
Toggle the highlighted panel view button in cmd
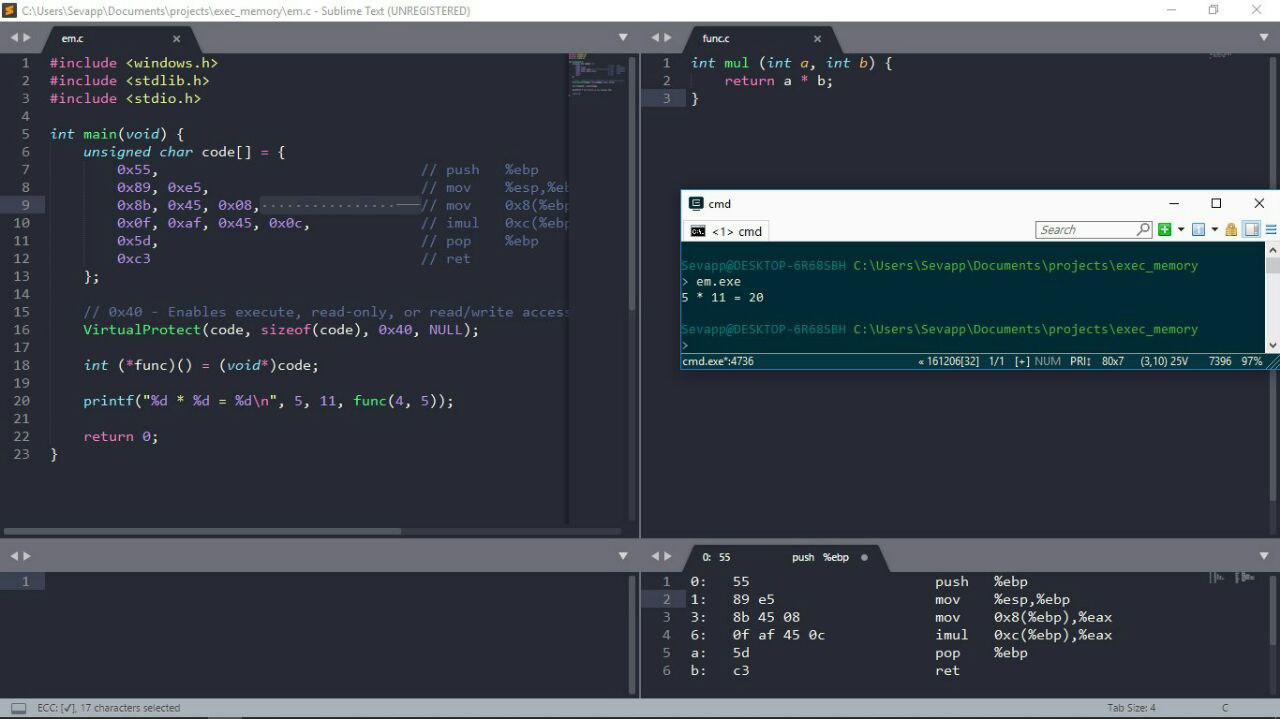pos(1251,230)
